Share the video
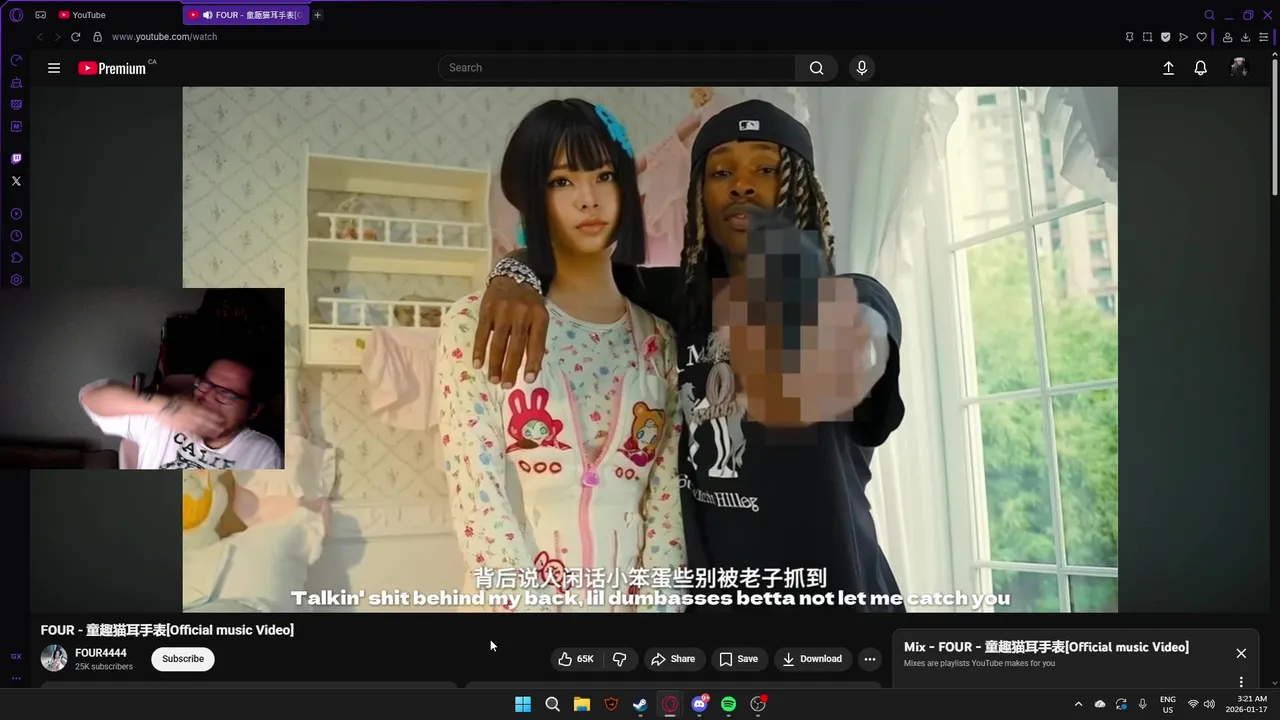 (673, 659)
